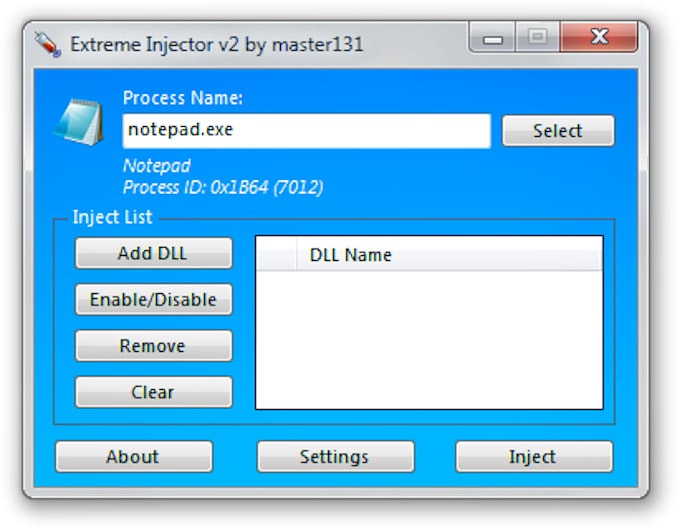Click the Add DLL button
Image resolution: width=680 pixels, height=531 pixels.
pyautogui.click(x=153, y=253)
